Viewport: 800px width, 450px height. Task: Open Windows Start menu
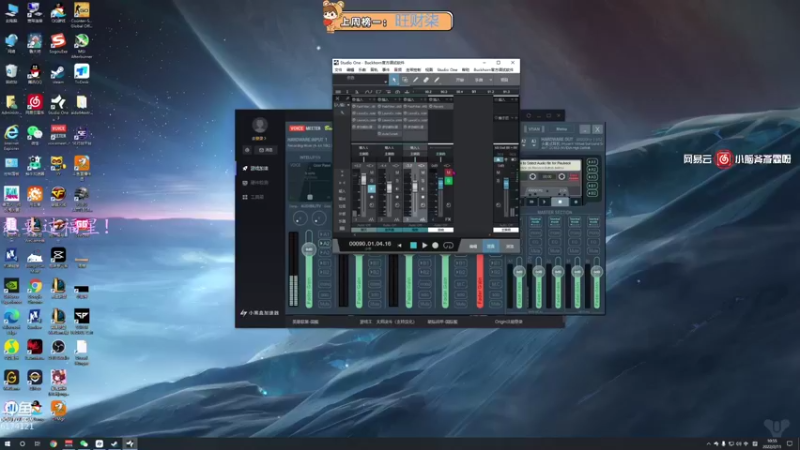pos(7,444)
